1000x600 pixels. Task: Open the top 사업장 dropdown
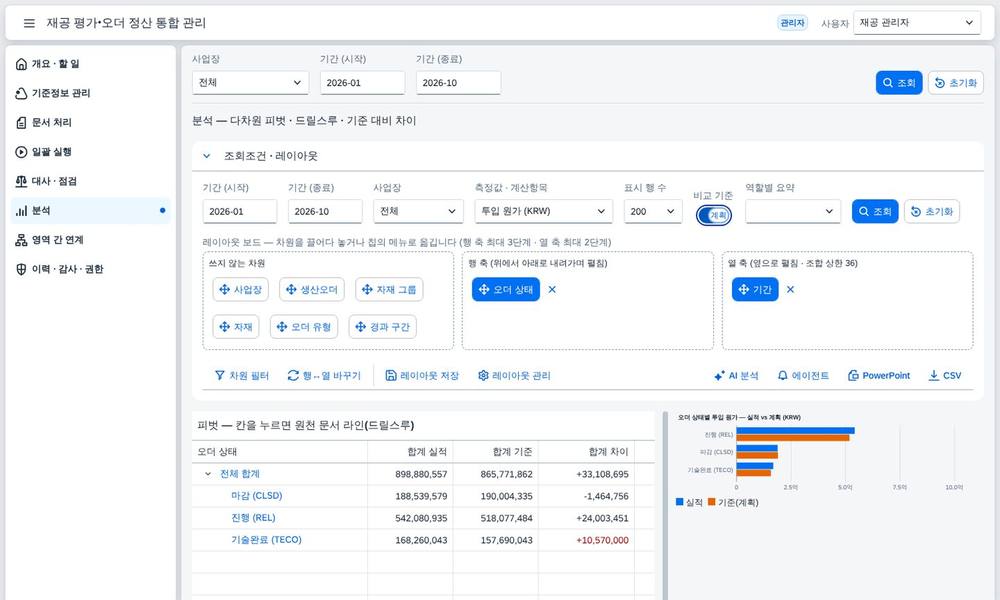pyautogui.click(x=250, y=83)
